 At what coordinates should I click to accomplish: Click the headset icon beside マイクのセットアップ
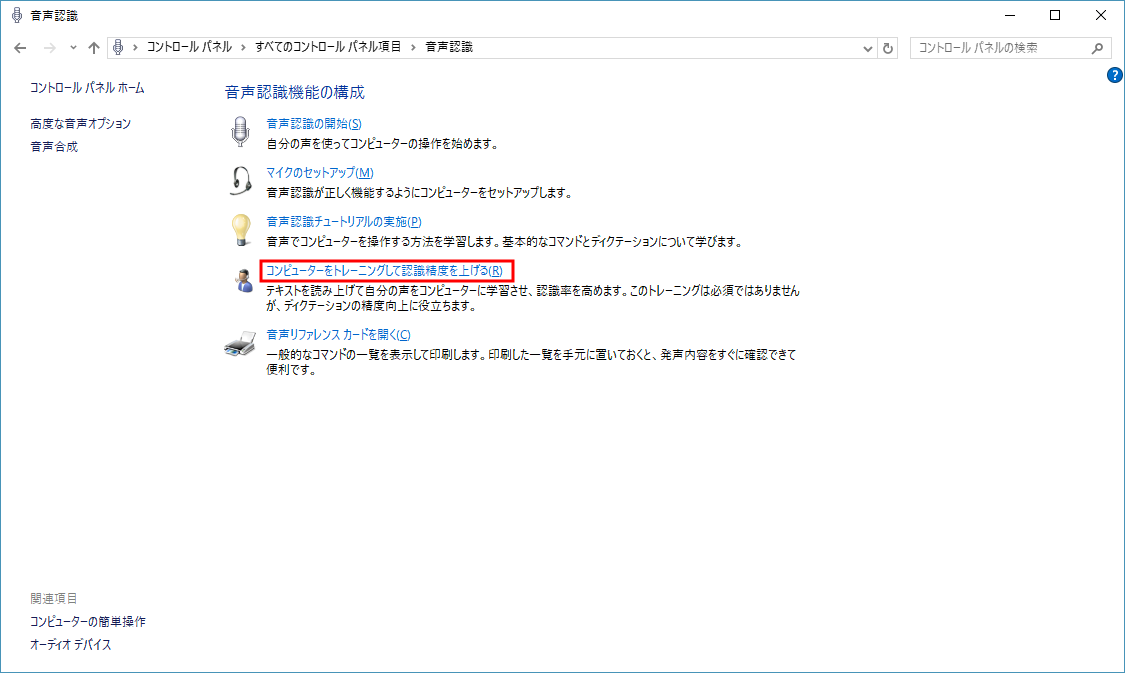click(240, 181)
